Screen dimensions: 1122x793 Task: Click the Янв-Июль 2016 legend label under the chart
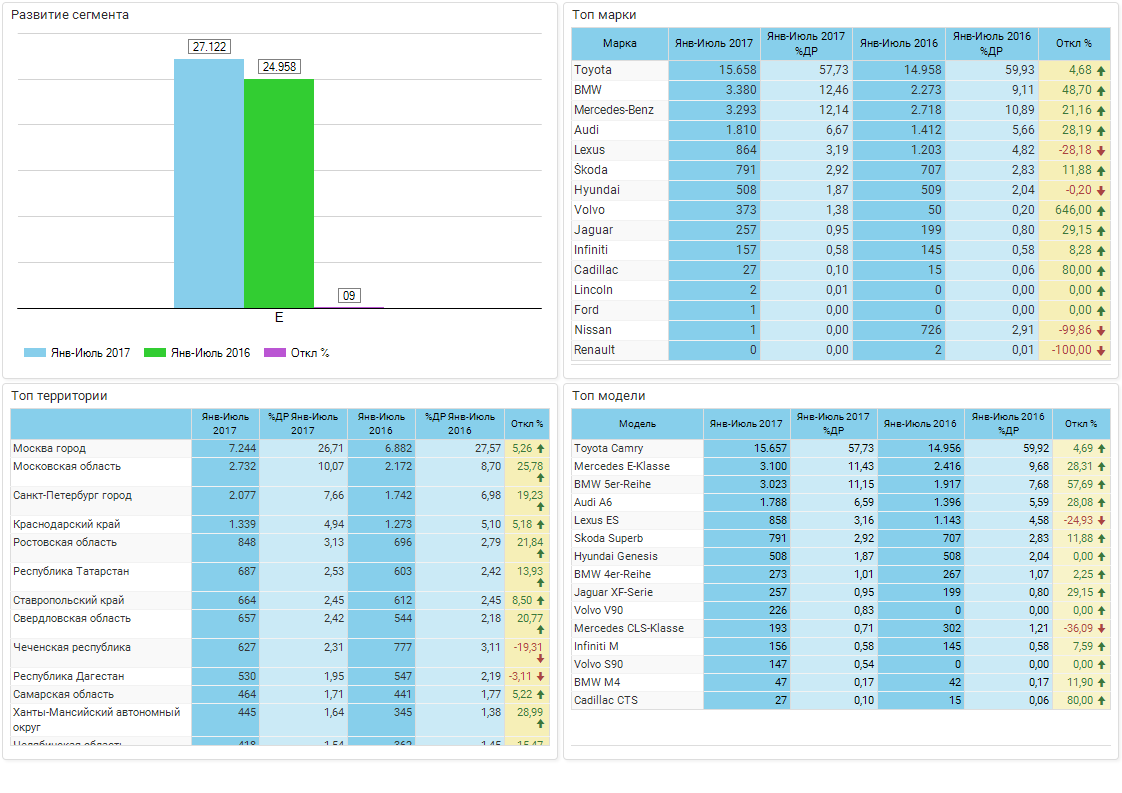210,353
